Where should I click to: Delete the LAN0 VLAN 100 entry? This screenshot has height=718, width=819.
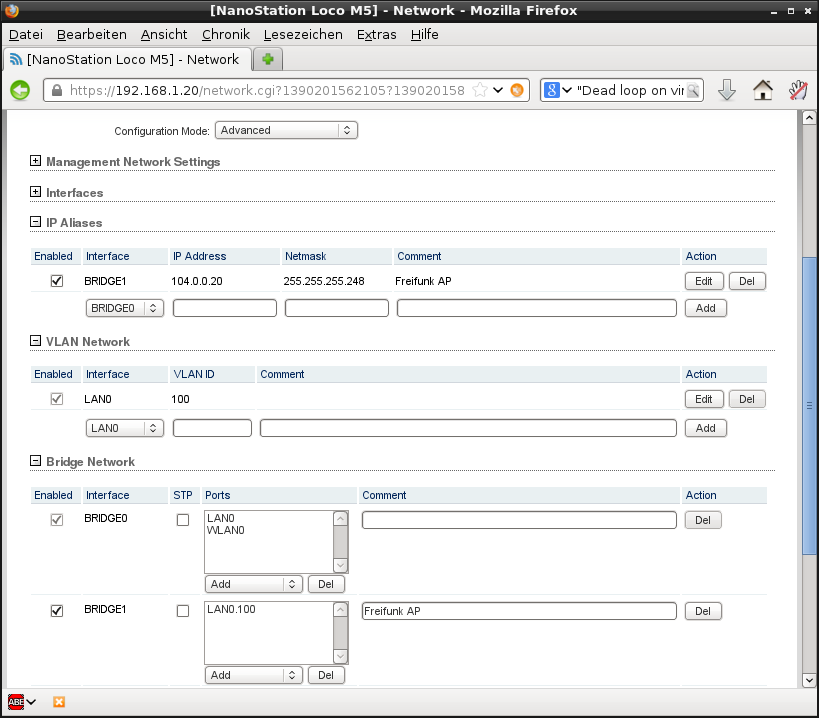click(746, 399)
